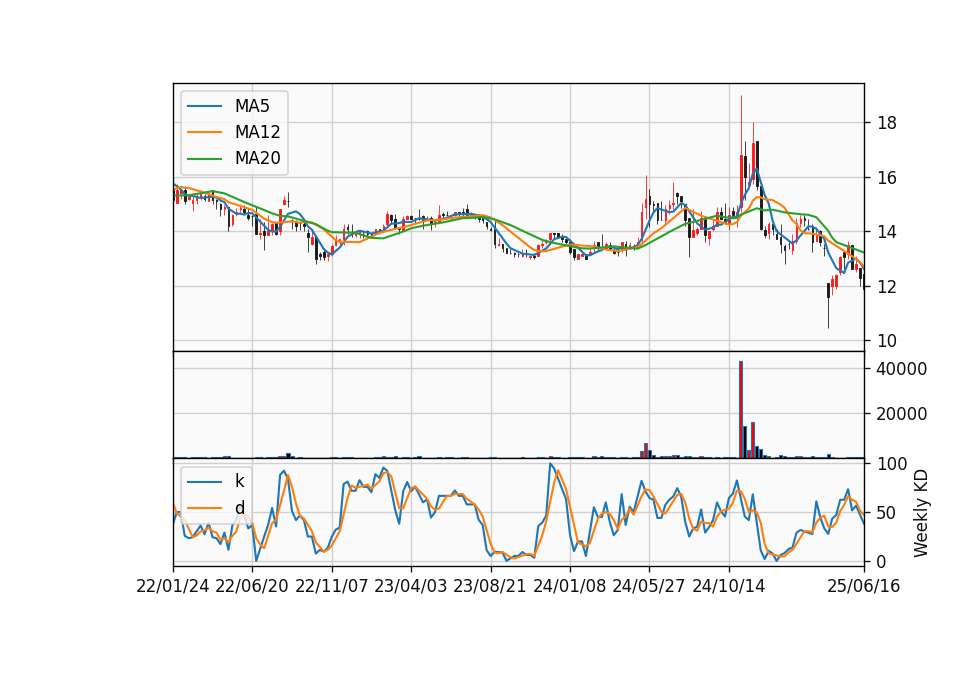Image resolution: width=960 pixels, height=690 pixels.
Task: Click the MA12 legend label
Action: (257, 132)
